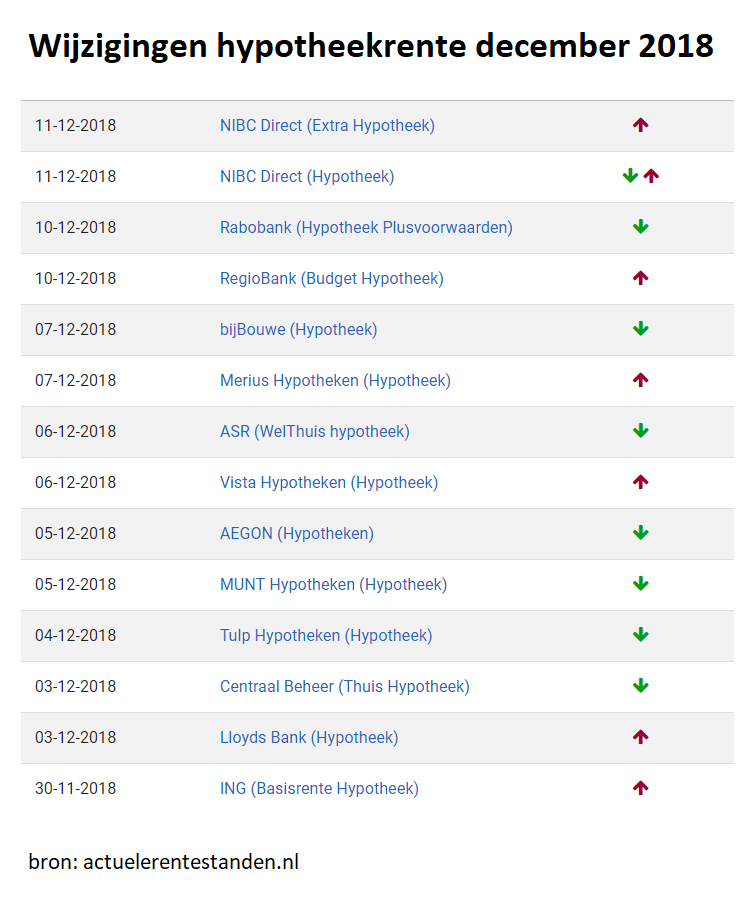Open RegioBank (Budget Hypotheek) link

point(332,279)
